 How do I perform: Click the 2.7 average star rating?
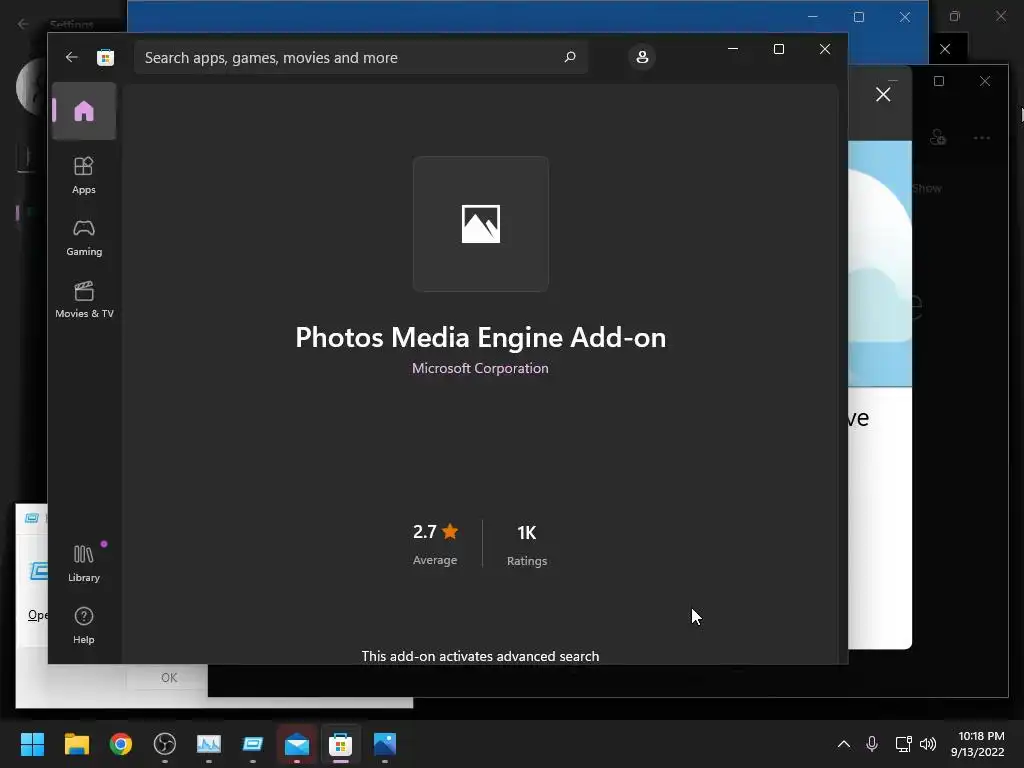point(435,543)
